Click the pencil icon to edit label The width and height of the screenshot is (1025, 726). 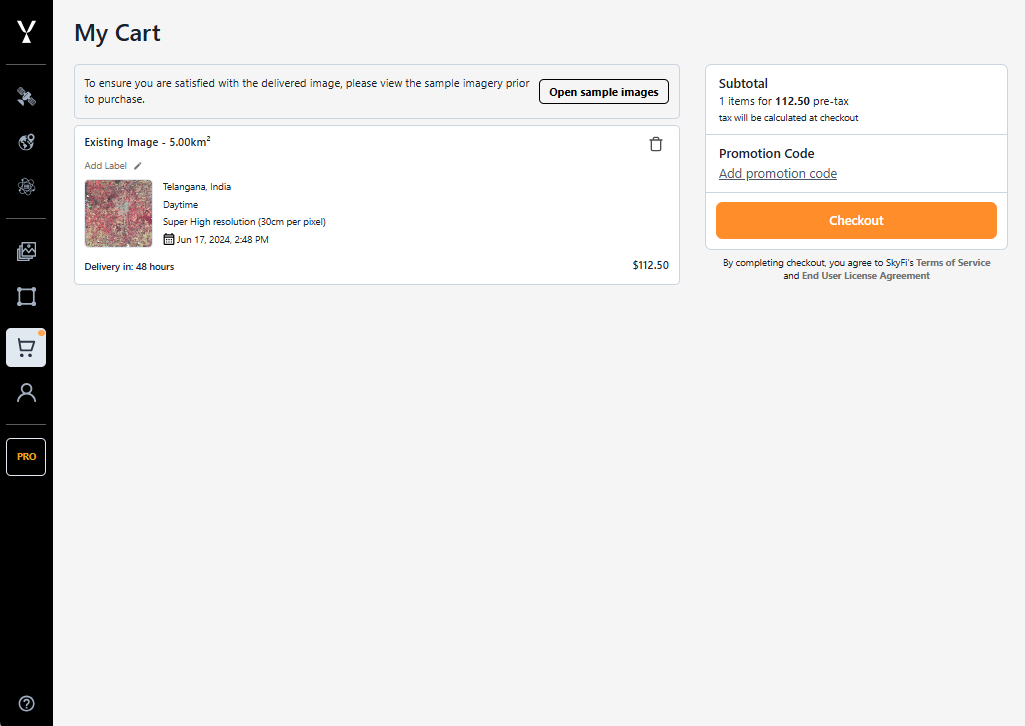coord(138,166)
